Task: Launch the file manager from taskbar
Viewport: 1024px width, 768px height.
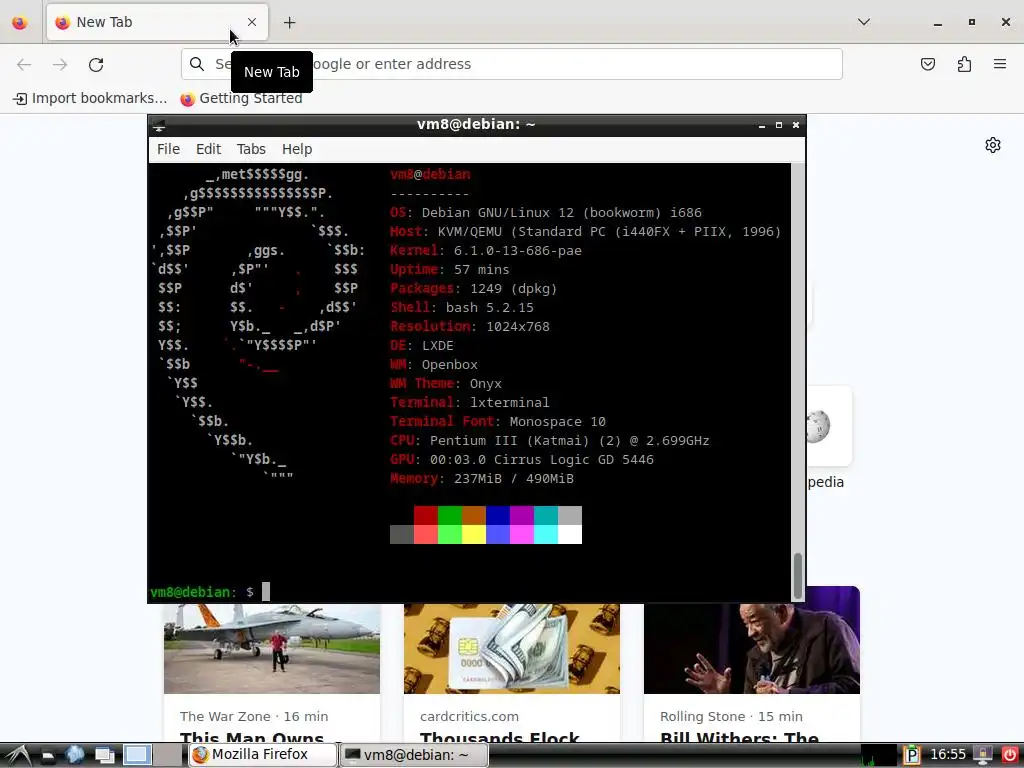Action: point(48,756)
